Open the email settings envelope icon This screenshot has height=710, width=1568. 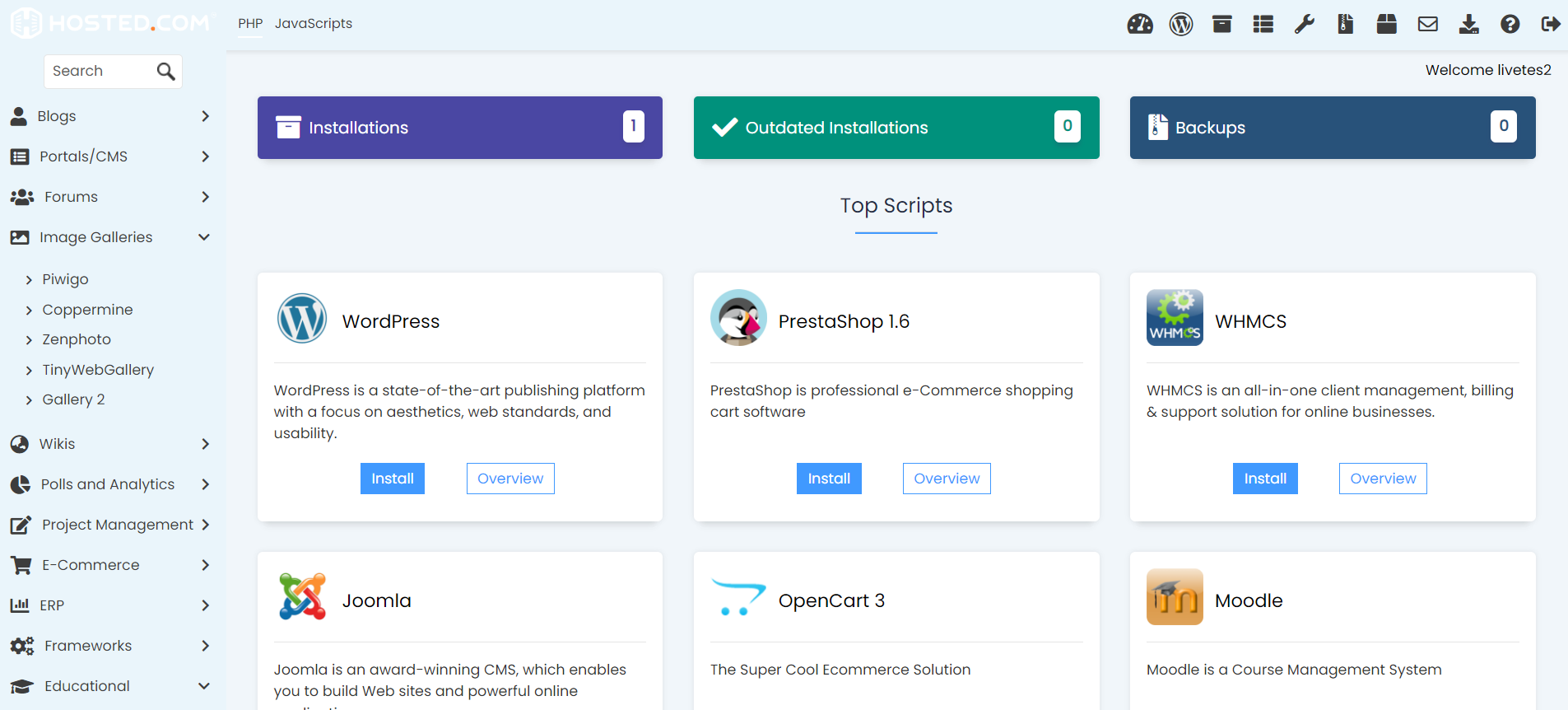(1428, 24)
